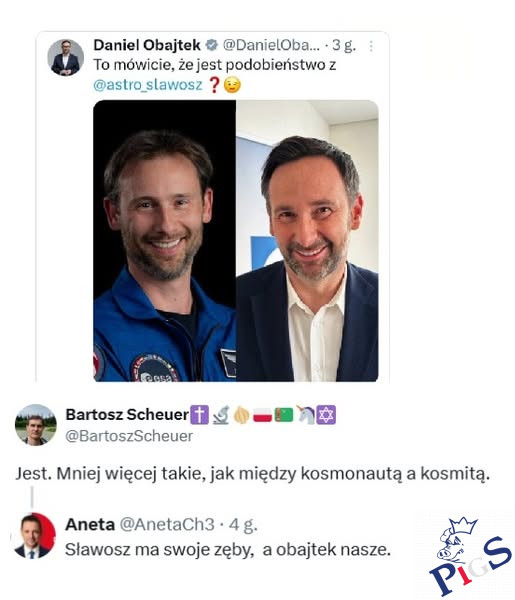Click the Star of David emoji
Image resolution: width=515 pixels, height=600 pixels.
tap(326, 415)
